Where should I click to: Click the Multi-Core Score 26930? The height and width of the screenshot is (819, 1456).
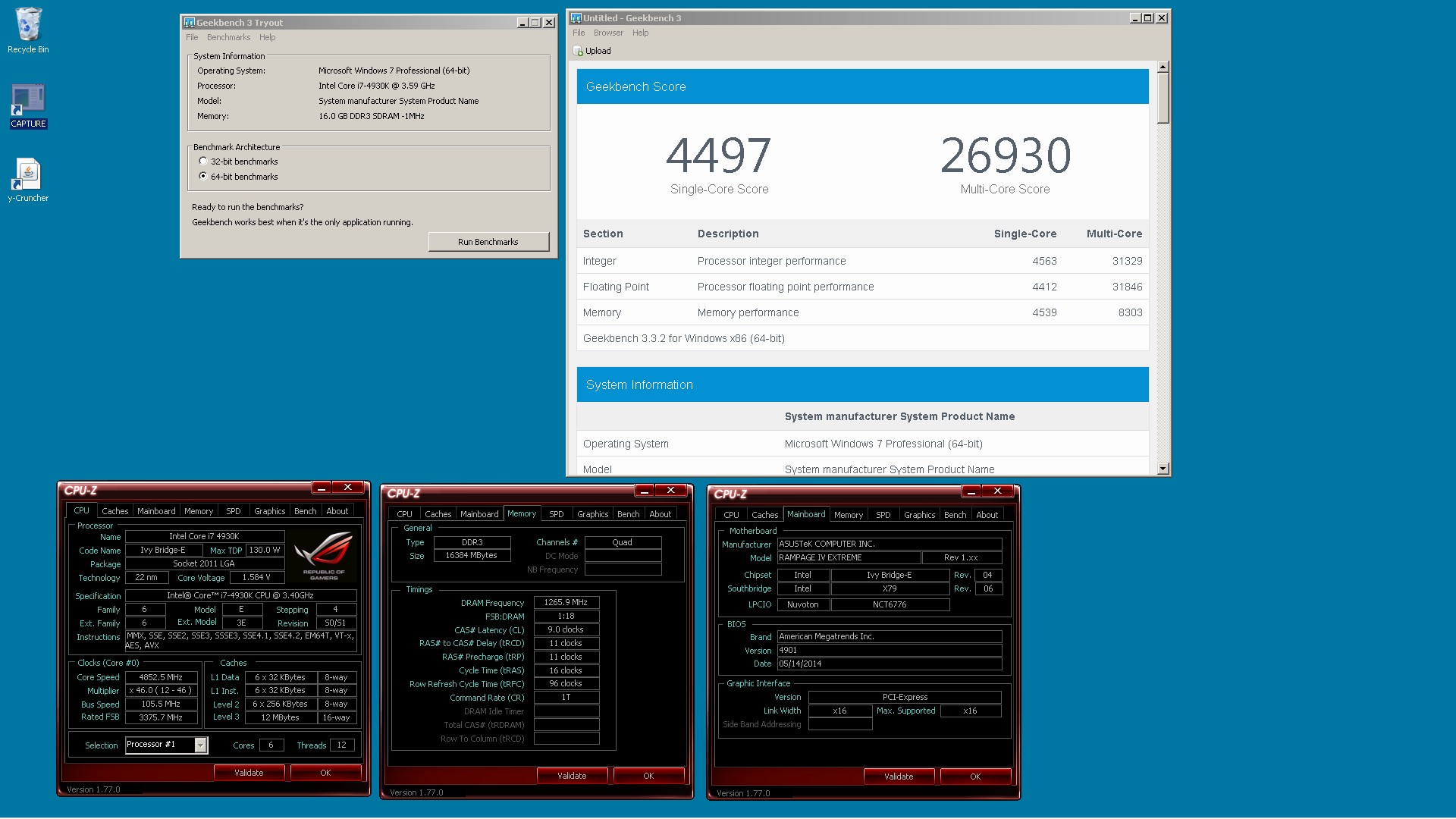click(x=1006, y=155)
